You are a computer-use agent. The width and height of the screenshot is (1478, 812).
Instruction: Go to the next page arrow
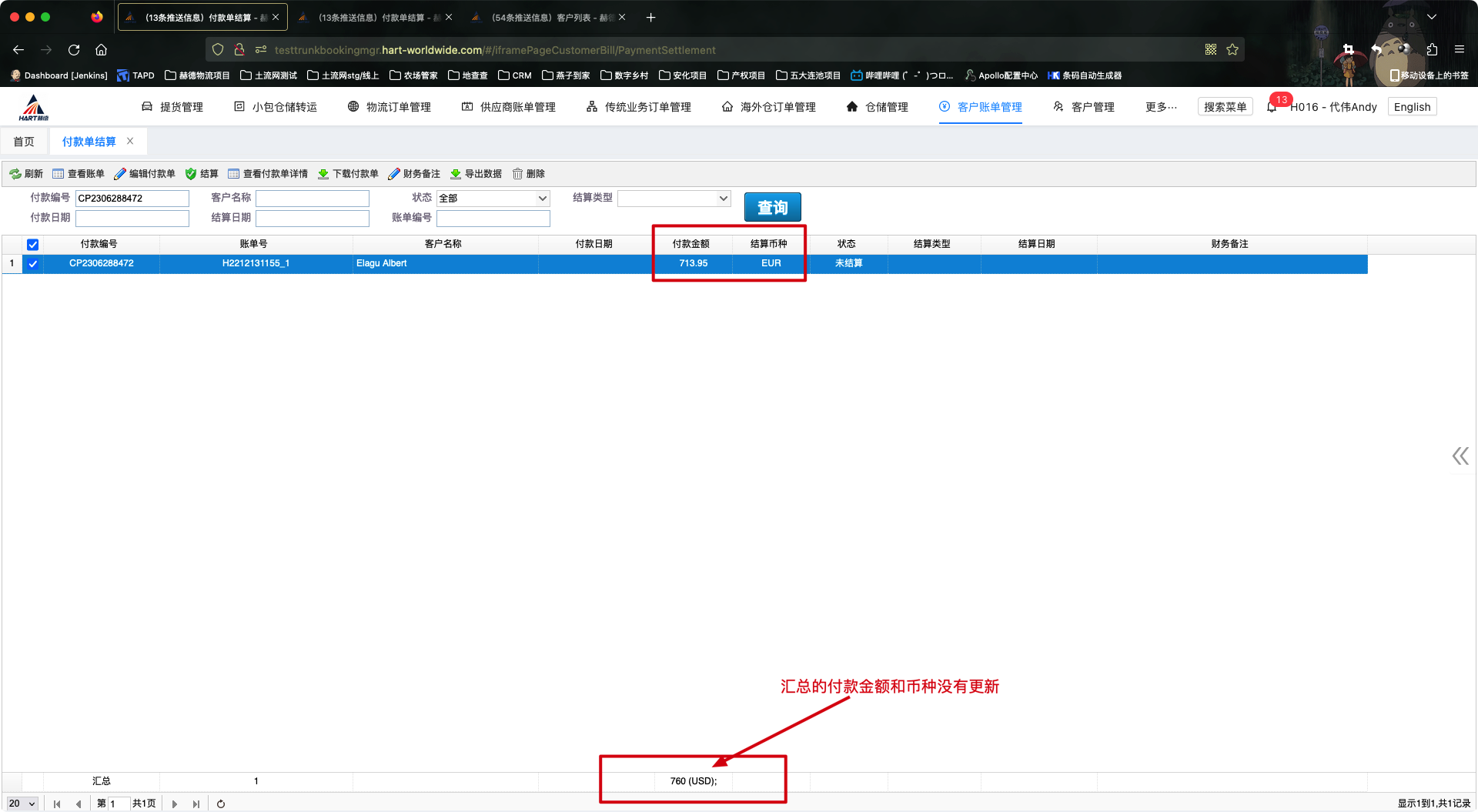coord(175,804)
